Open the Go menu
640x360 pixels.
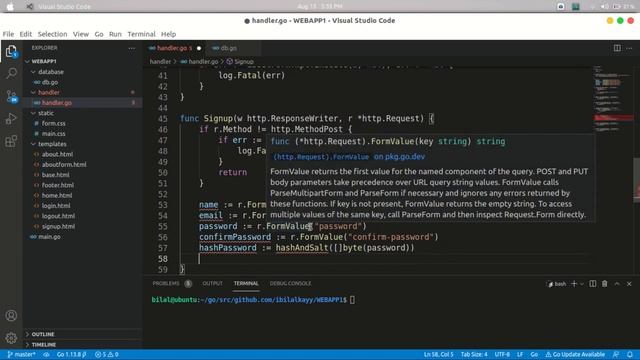click(x=99, y=34)
